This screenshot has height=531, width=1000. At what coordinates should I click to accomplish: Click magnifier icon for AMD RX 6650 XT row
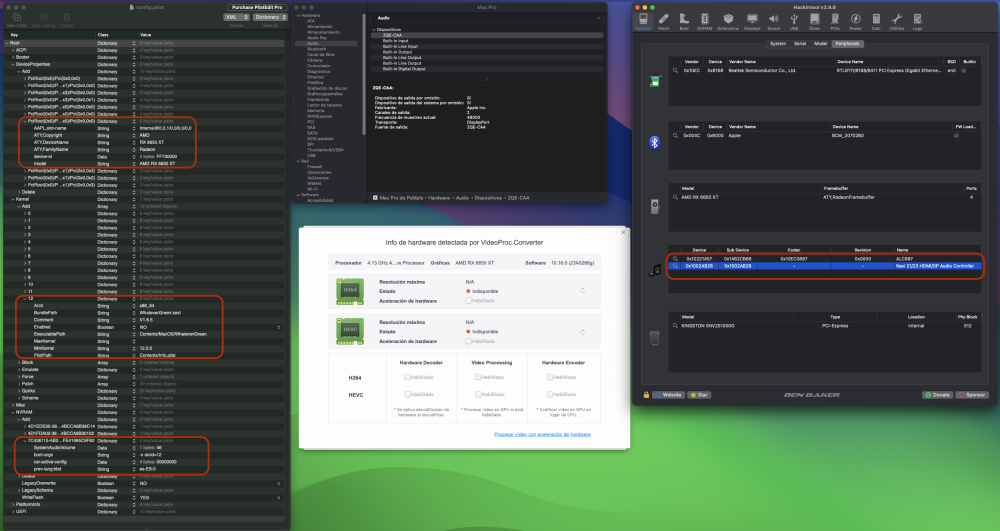click(675, 197)
